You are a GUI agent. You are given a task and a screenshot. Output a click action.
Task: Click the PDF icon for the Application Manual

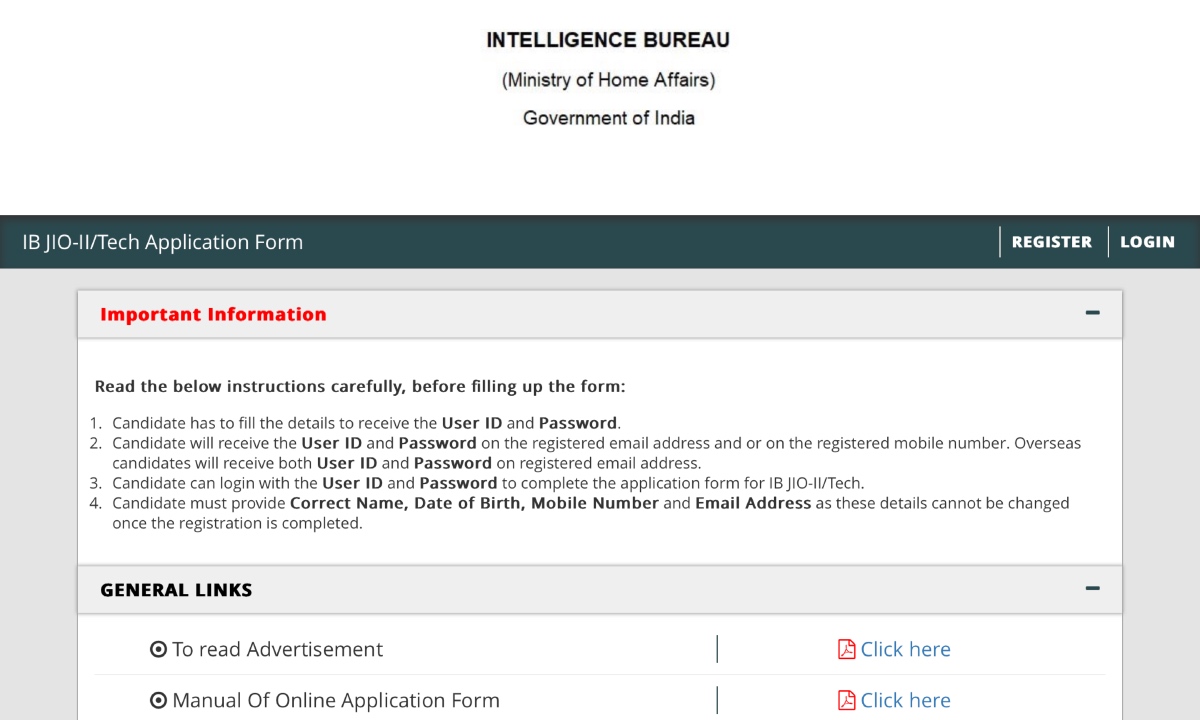pyautogui.click(x=846, y=701)
